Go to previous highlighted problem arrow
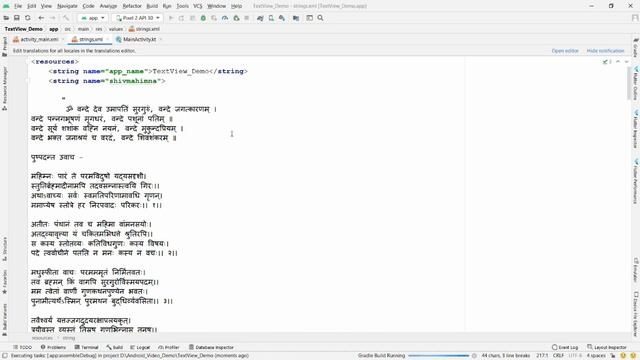 pyautogui.click(x=618, y=62)
